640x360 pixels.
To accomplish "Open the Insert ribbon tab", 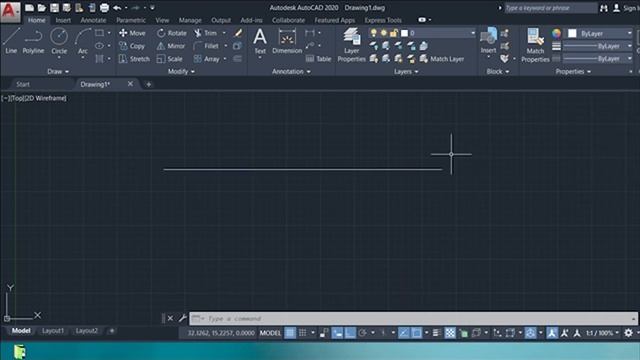I will 63,20.
